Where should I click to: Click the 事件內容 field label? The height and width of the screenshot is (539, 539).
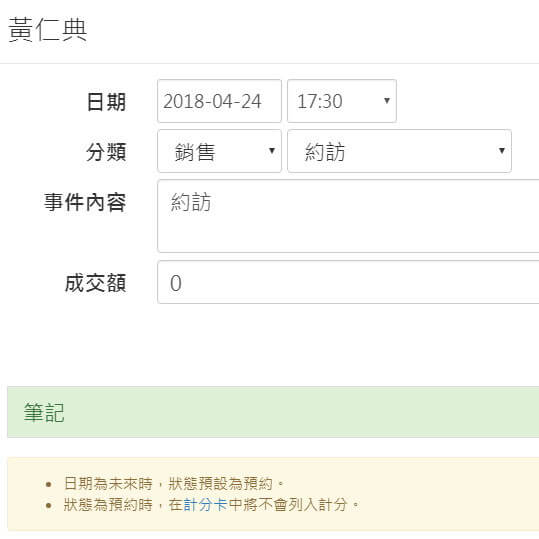pos(85,202)
